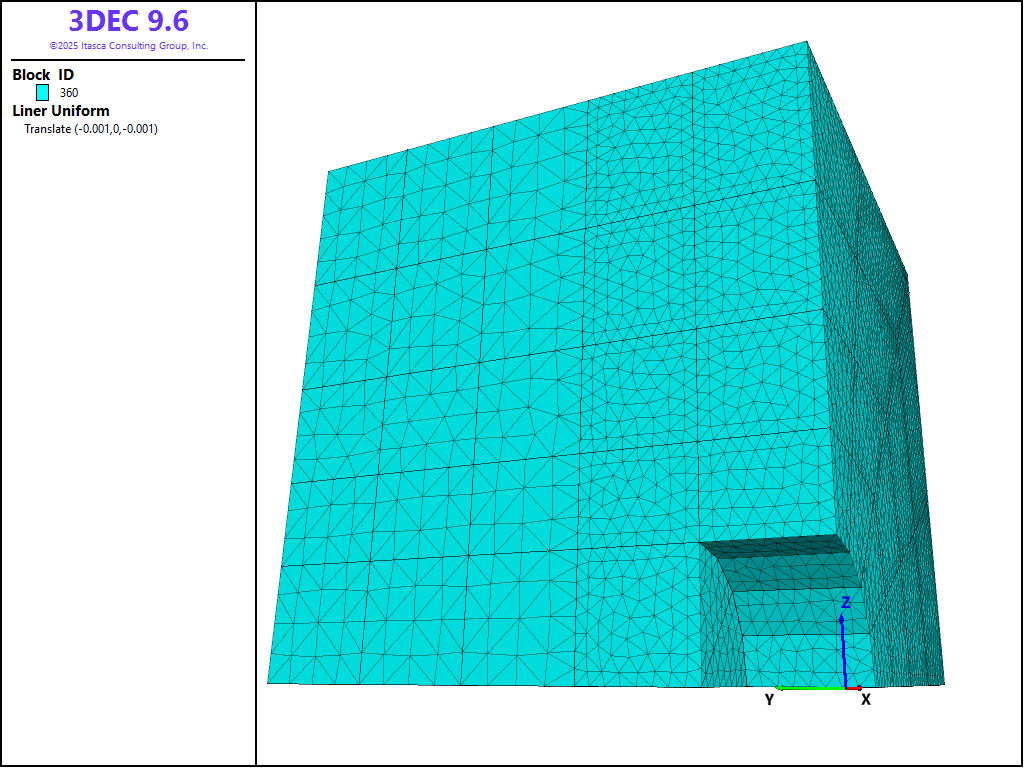1024x768 pixels.
Task: Click the 360 block ID label
Action: click(69, 93)
